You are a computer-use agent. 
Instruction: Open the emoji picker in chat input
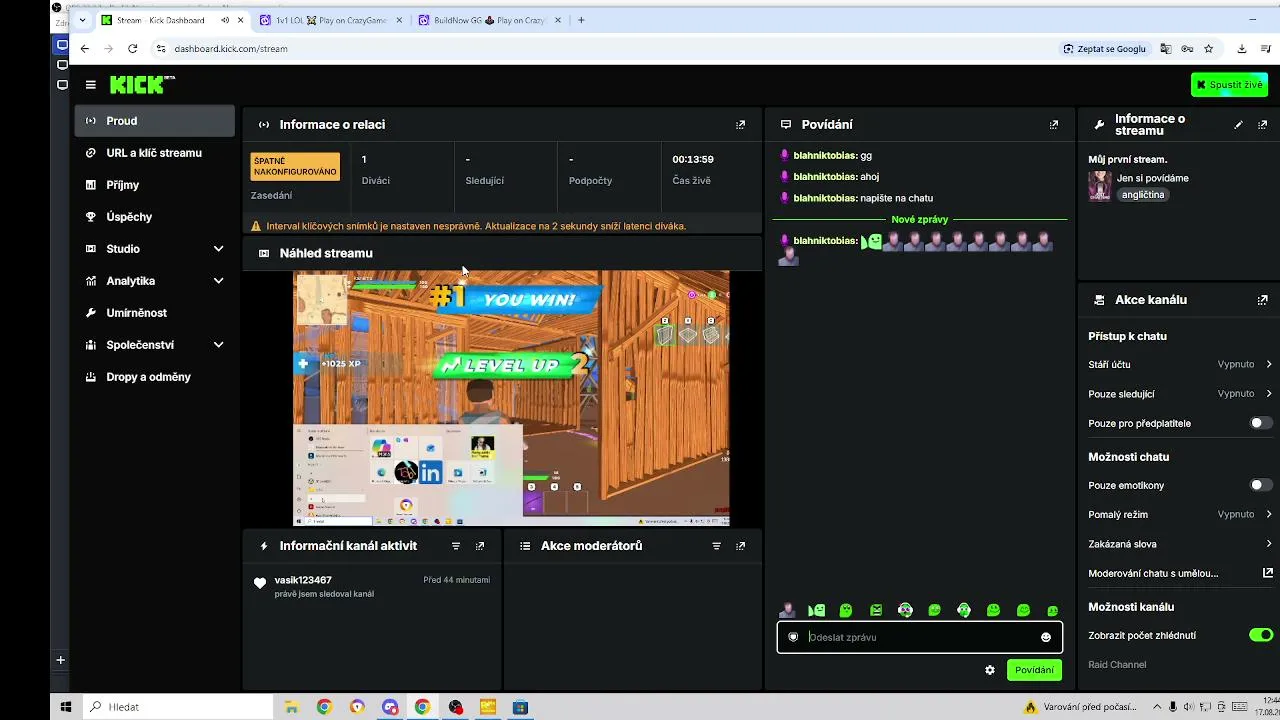[x=1046, y=637]
